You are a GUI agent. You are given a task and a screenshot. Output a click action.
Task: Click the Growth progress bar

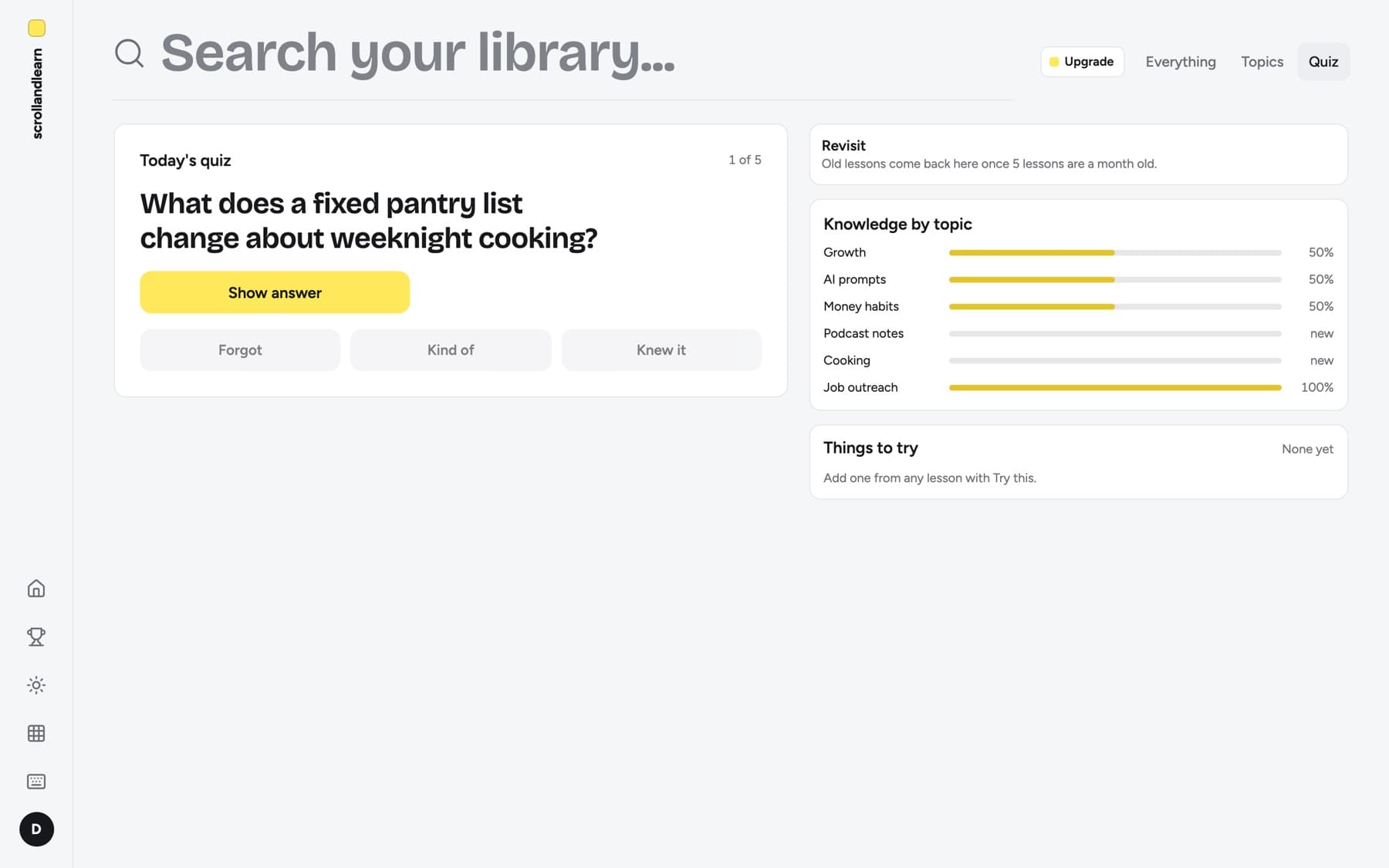pos(1115,252)
